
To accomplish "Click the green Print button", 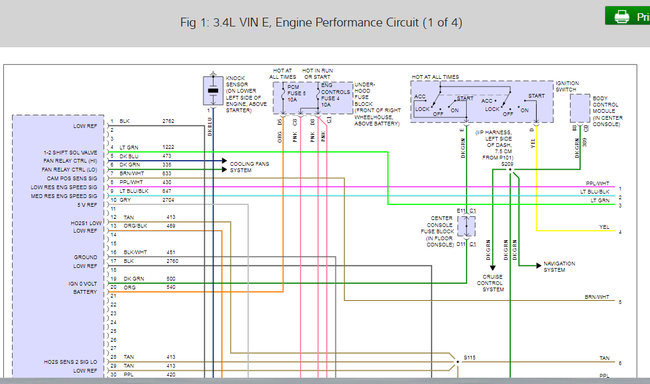I will click(628, 16).
